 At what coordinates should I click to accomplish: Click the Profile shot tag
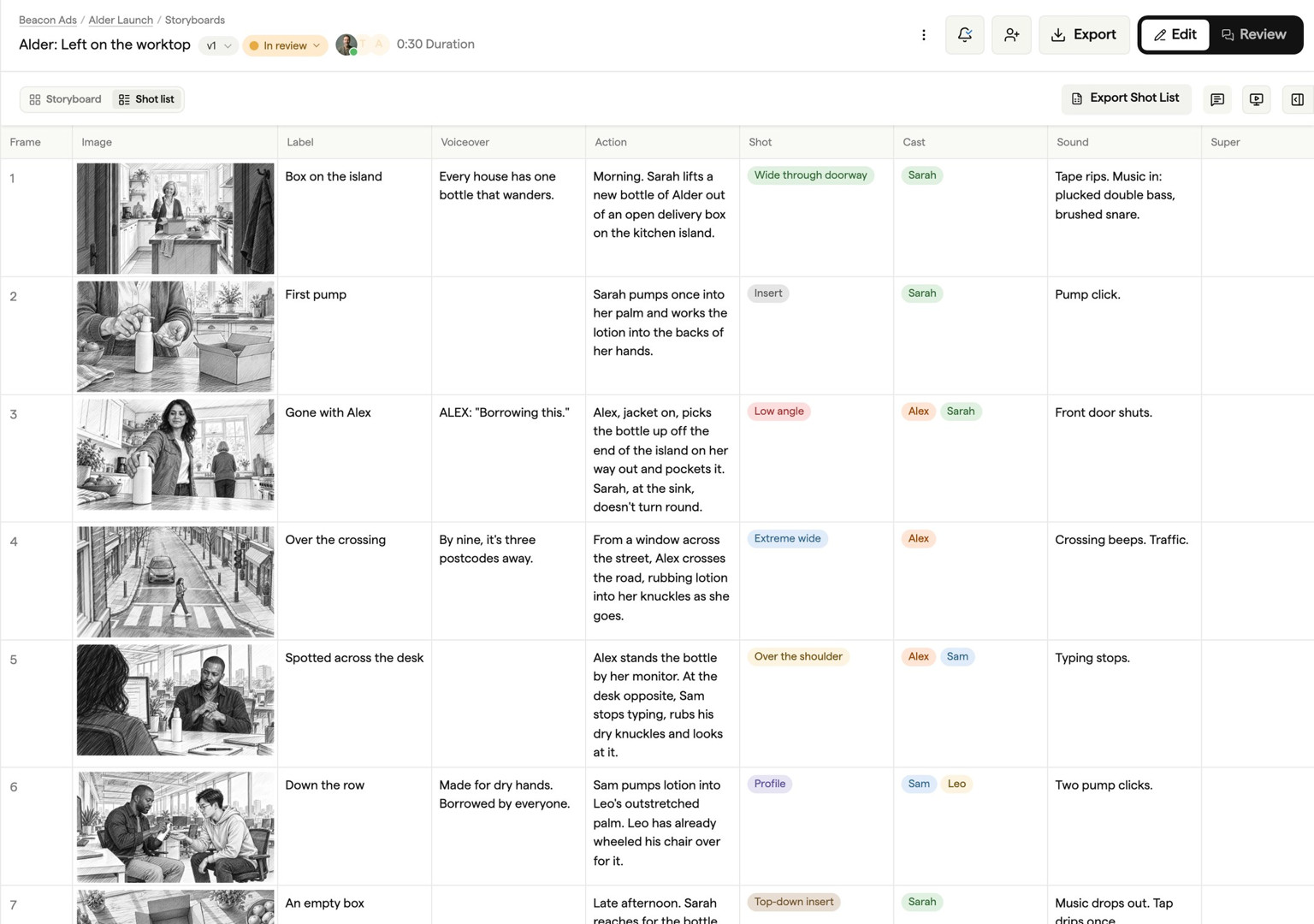769,784
